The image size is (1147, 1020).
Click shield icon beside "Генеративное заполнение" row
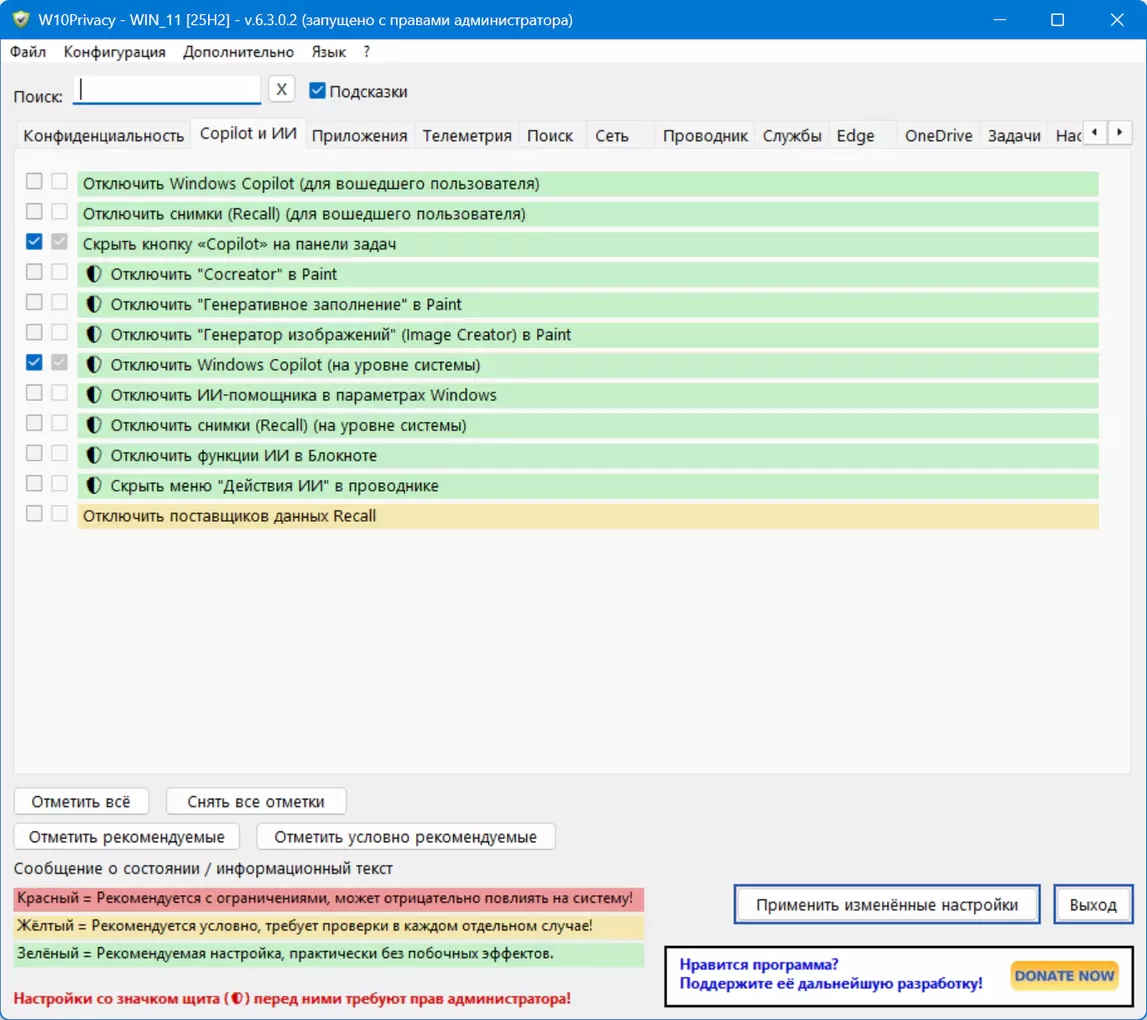point(93,304)
